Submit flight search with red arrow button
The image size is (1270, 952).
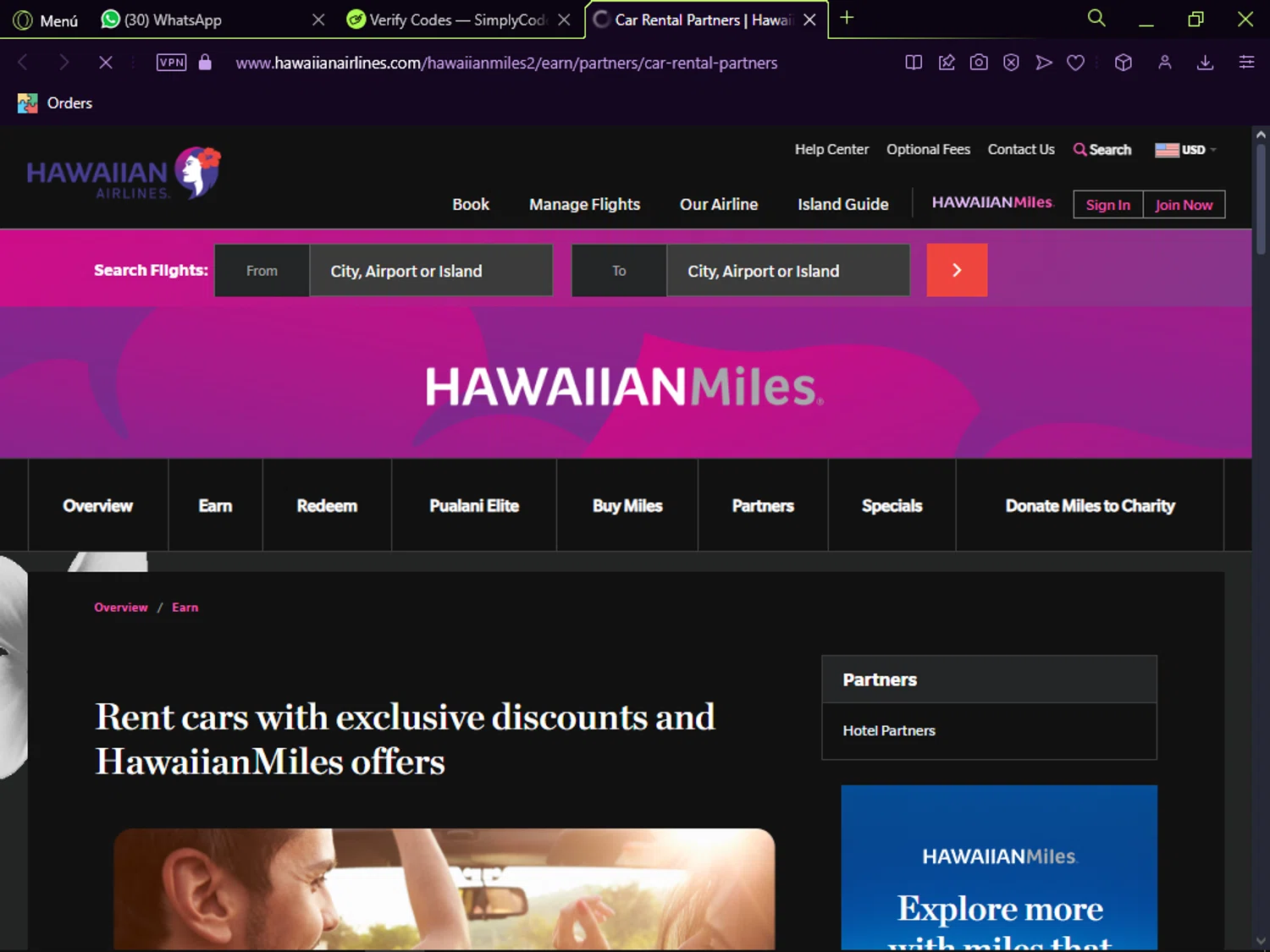tap(957, 270)
